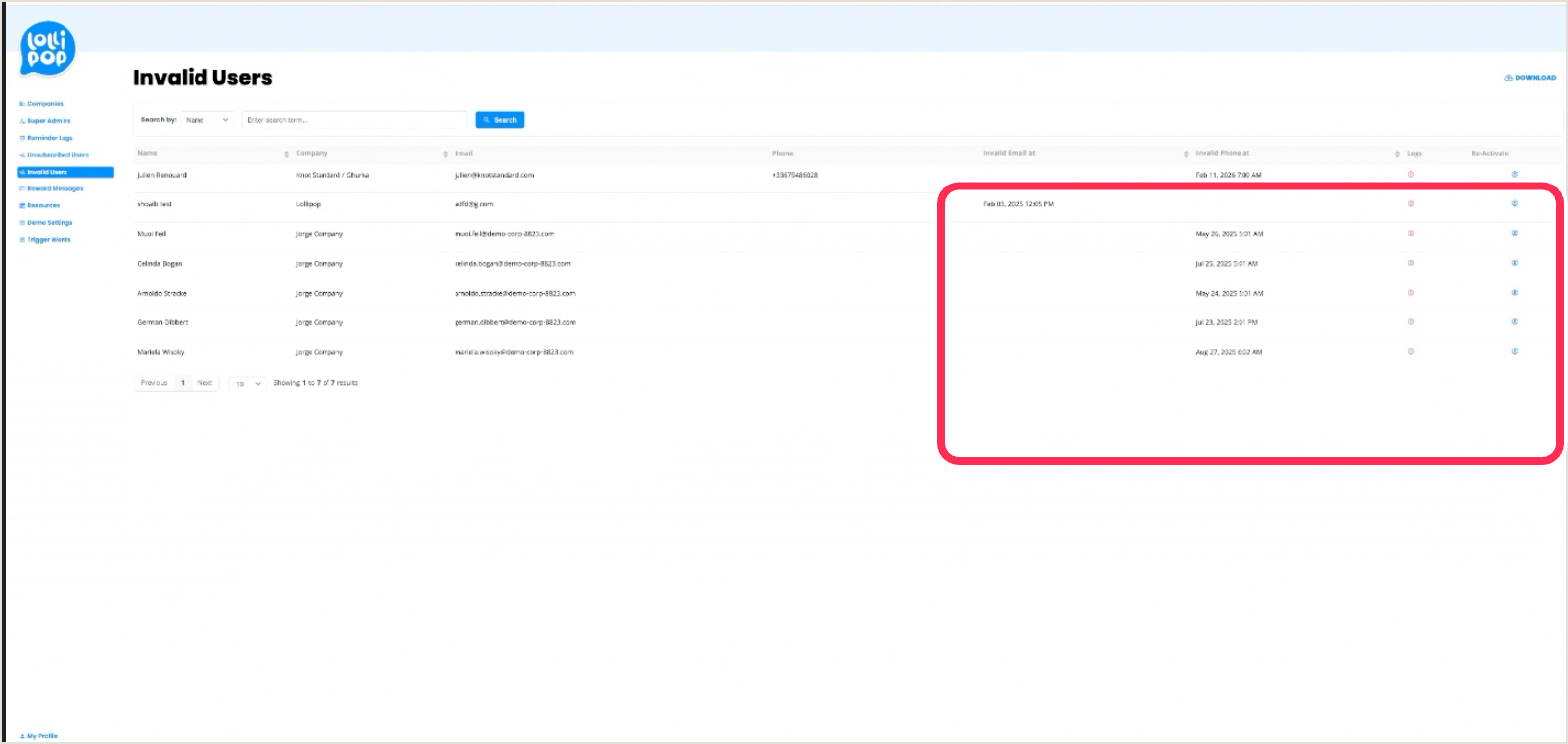This screenshot has width=1568, height=744.
Task: Show logs for Arnoldo Stracke
Action: [1411, 293]
